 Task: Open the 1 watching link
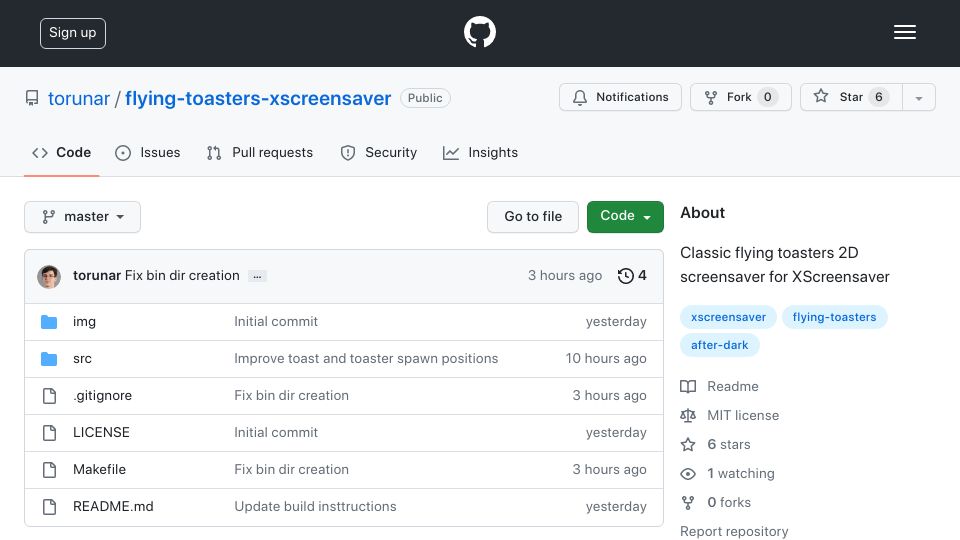click(741, 473)
